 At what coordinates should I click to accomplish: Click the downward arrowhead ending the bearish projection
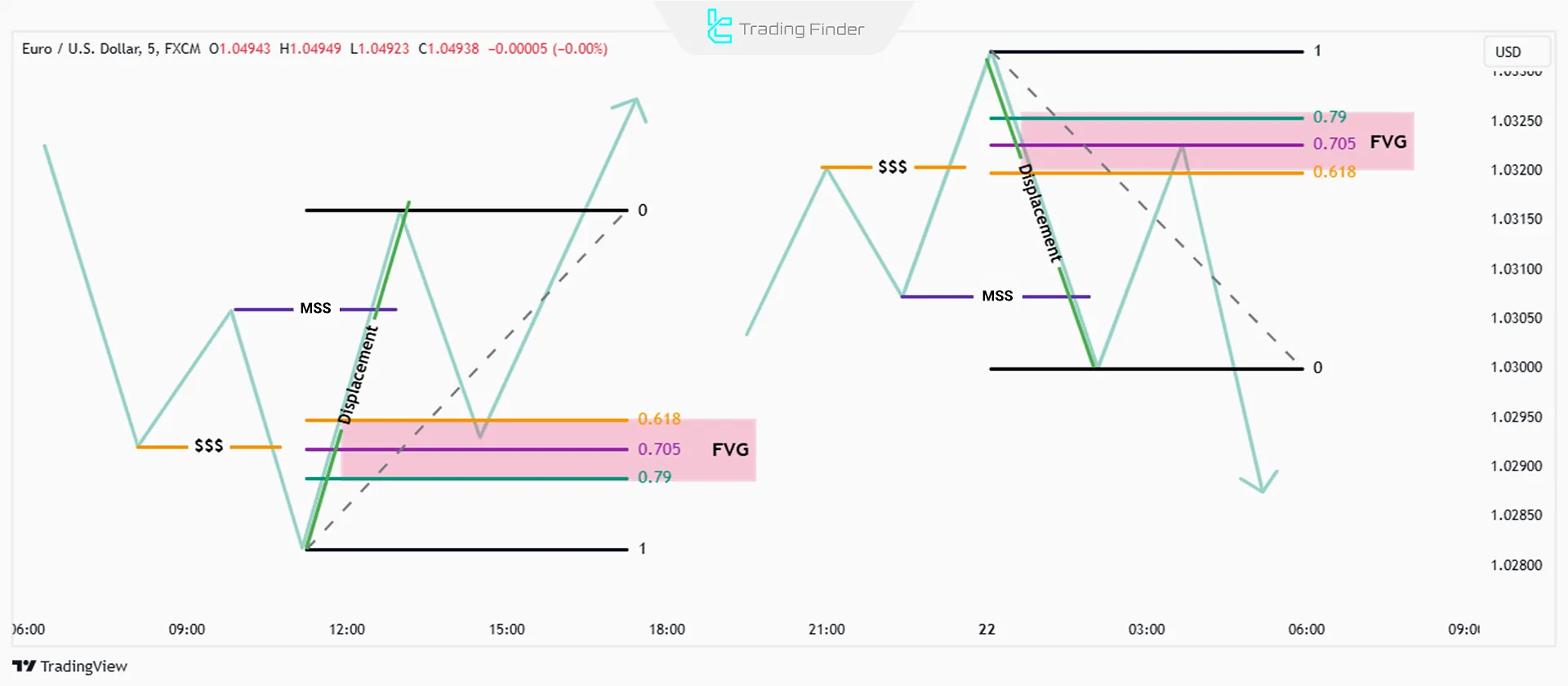tap(1262, 488)
